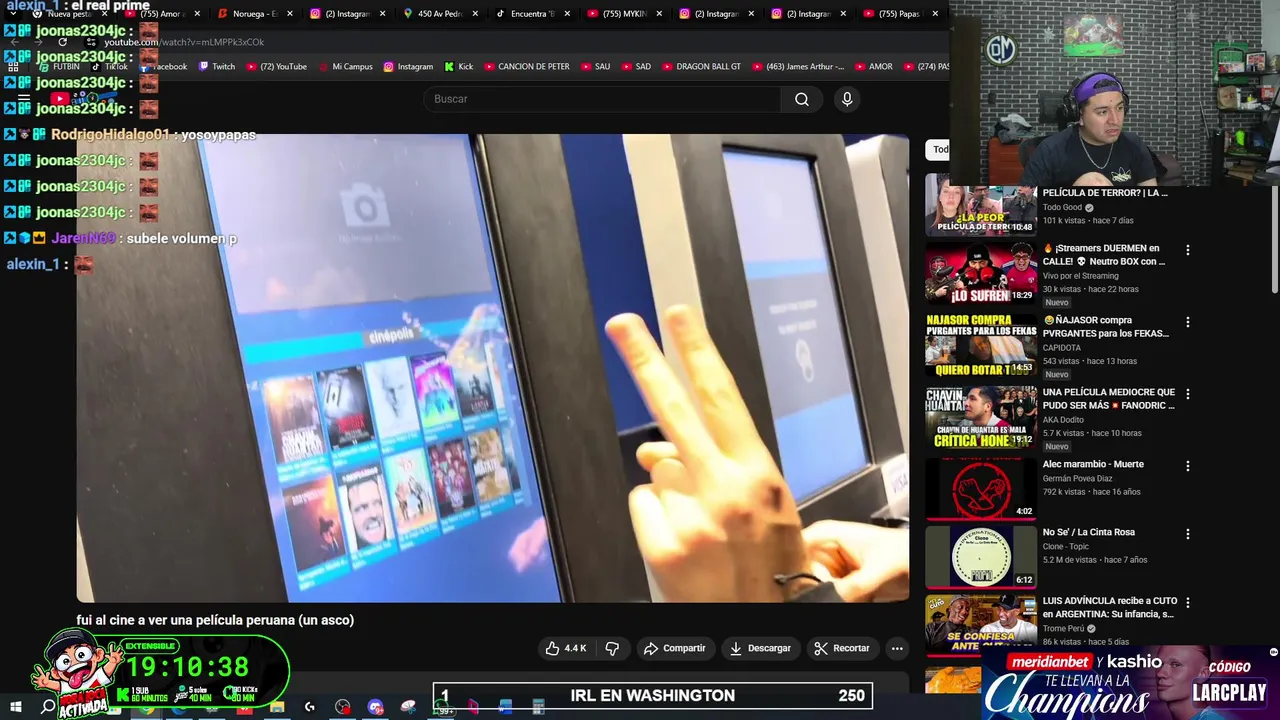
Task: Open the Vivo por el Streaming channel link
Action: tap(1080, 276)
